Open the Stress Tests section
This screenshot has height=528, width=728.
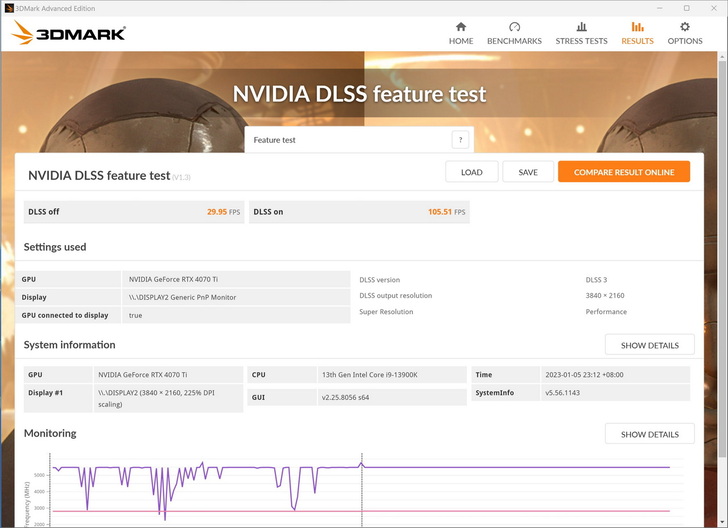pyautogui.click(x=581, y=27)
